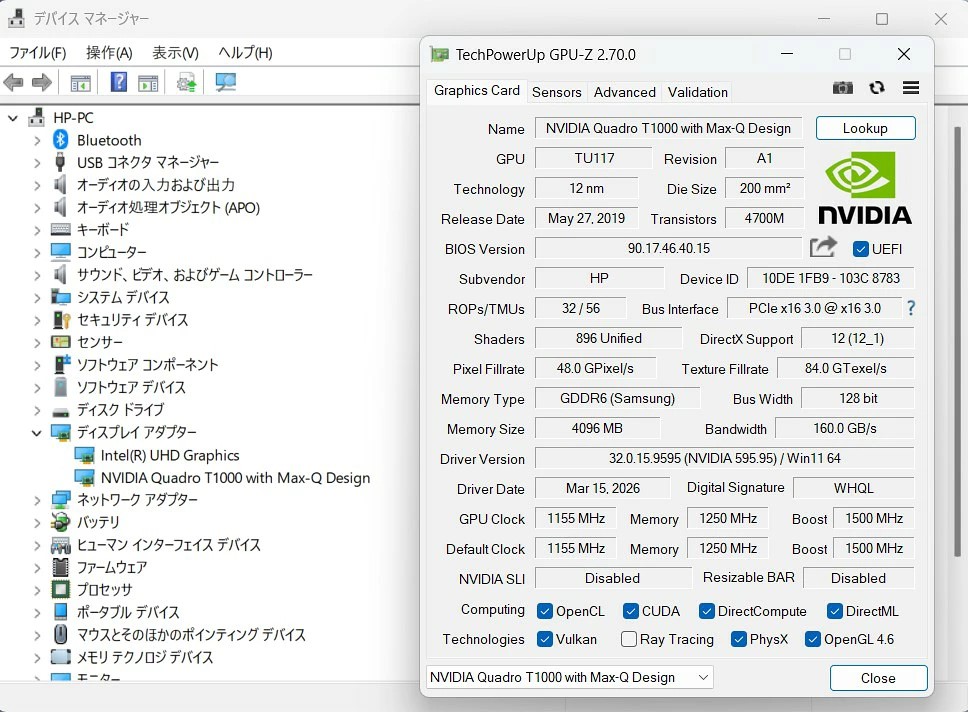Image resolution: width=968 pixels, height=712 pixels.
Task: Click the マウス pointing device icon
Action: tap(60, 634)
